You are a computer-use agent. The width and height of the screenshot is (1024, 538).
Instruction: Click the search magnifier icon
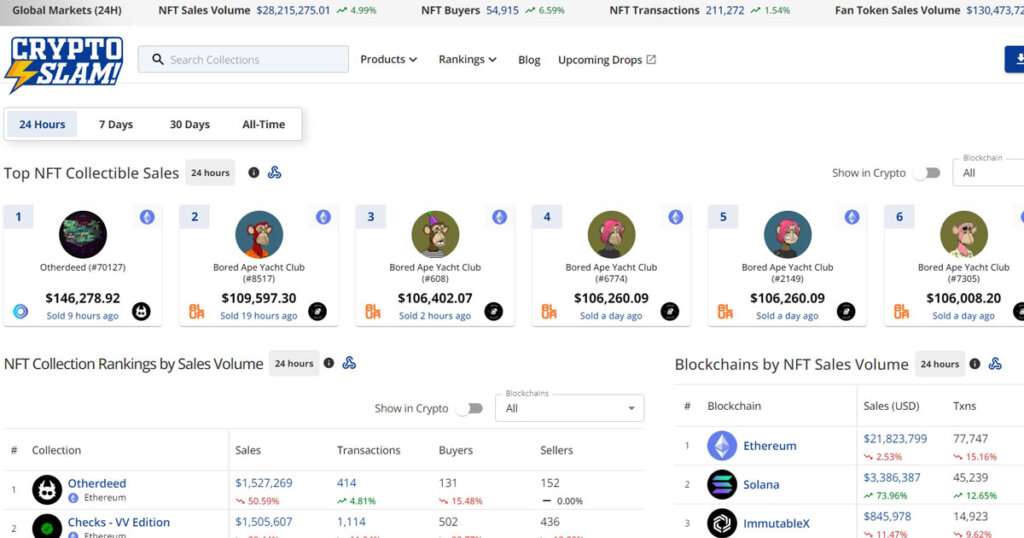click(x=157, y=59)
